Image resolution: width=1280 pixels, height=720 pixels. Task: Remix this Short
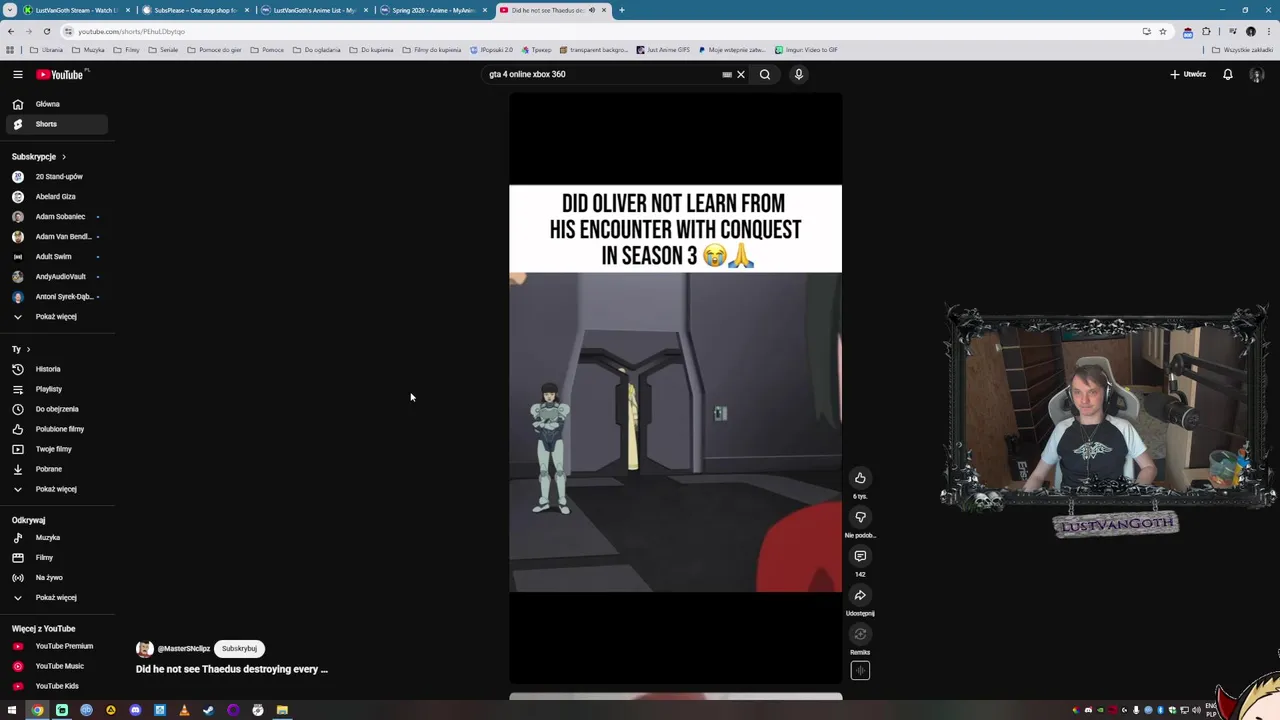click(860, 634)
